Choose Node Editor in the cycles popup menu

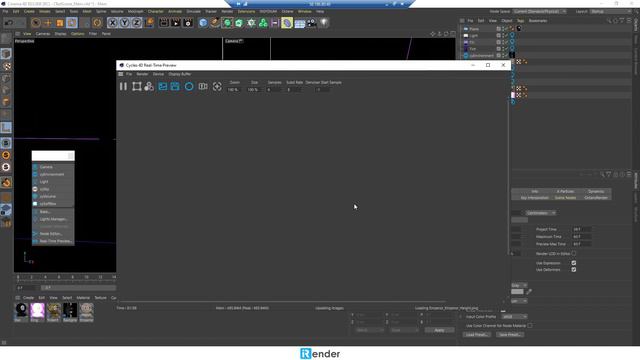[53, 234]
